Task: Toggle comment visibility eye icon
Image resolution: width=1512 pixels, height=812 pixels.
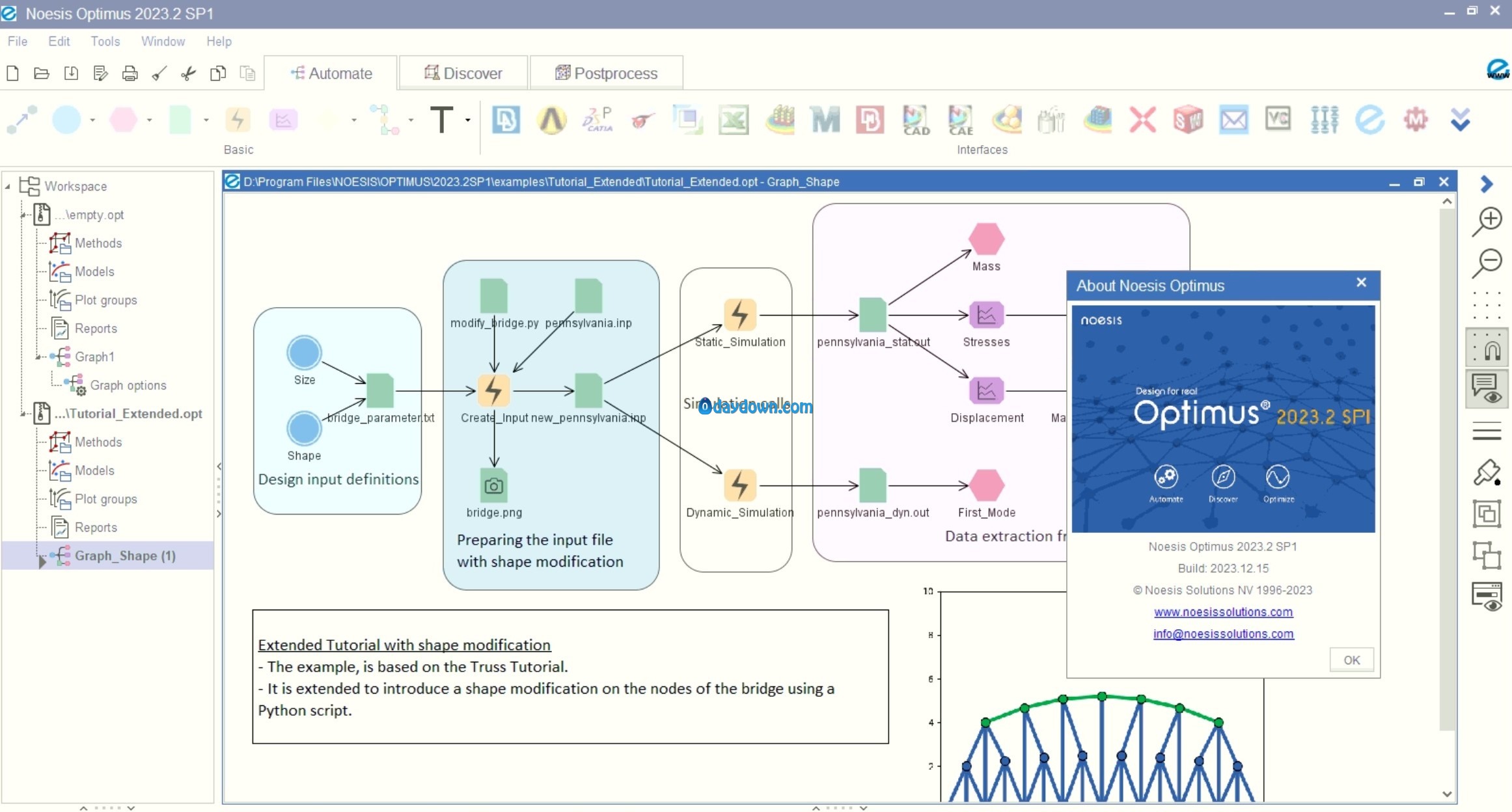Action: 1487,389
